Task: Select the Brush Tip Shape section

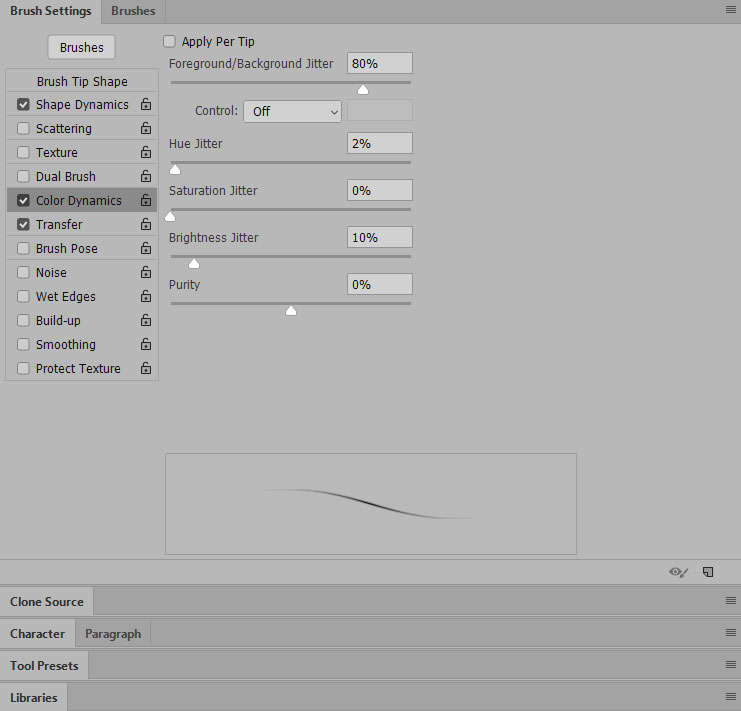Action: [82, 81]
